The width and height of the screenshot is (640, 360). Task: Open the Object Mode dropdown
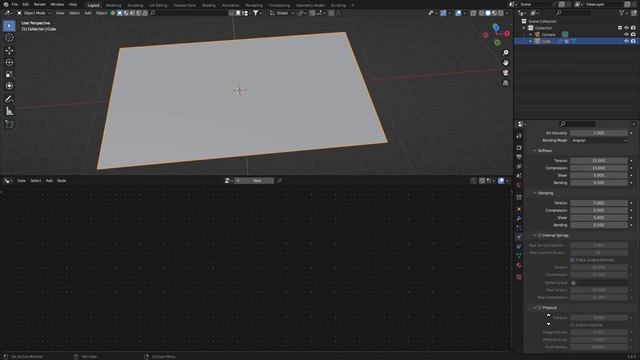point(34,13)
